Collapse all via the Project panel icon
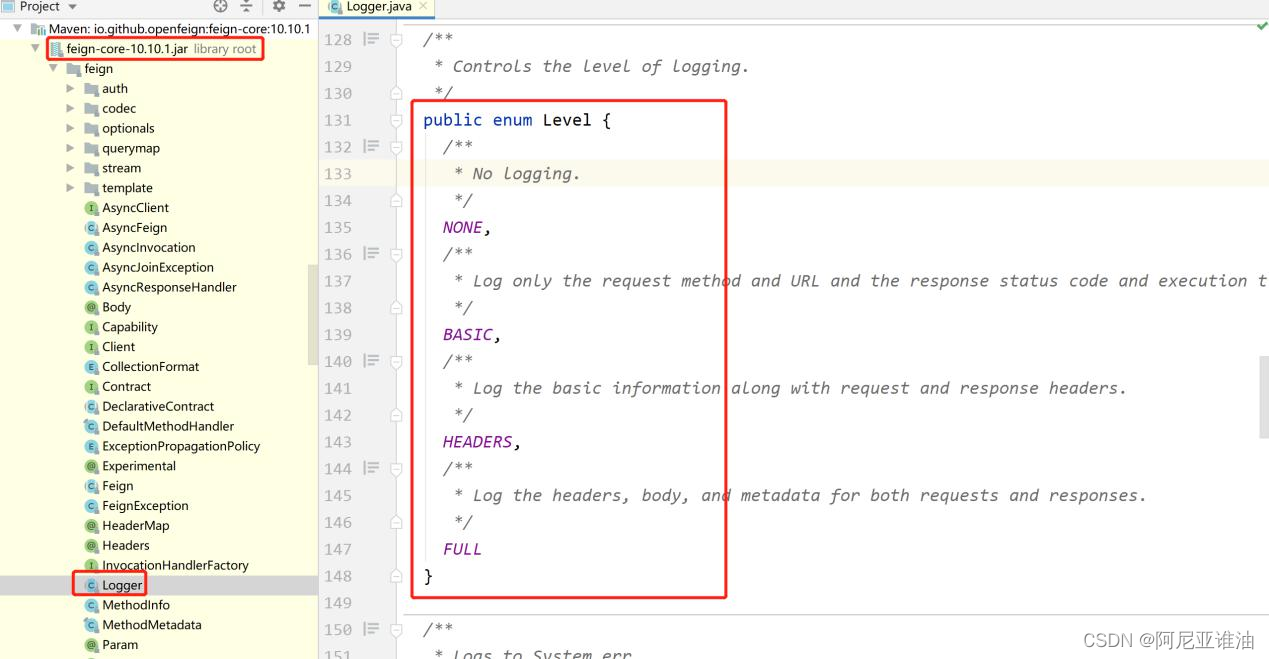Image resolution: width=1269 pixels, height=659 pixels. [x=247, y=6]
